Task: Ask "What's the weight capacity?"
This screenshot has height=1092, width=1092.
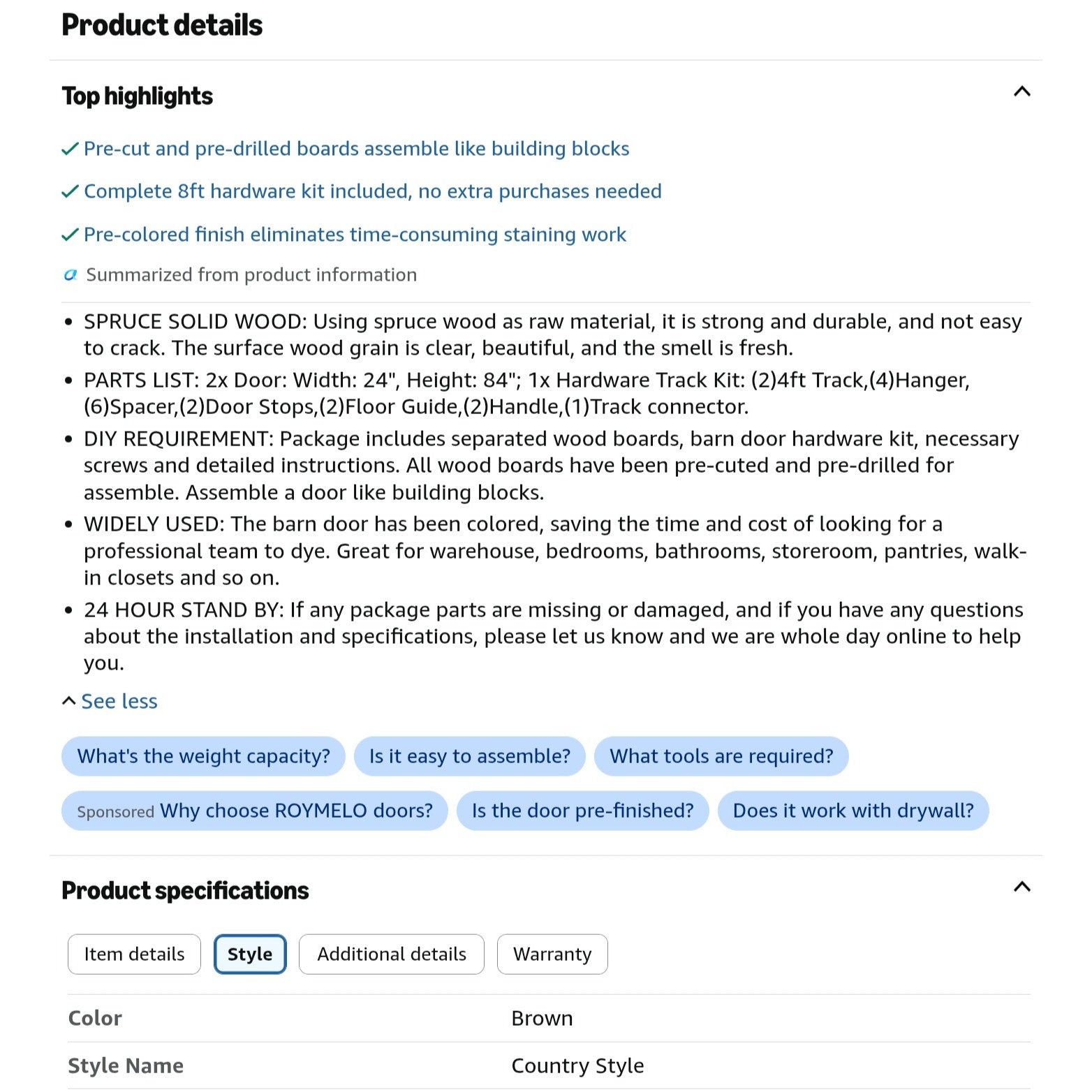Action: [x=203, y=756]
